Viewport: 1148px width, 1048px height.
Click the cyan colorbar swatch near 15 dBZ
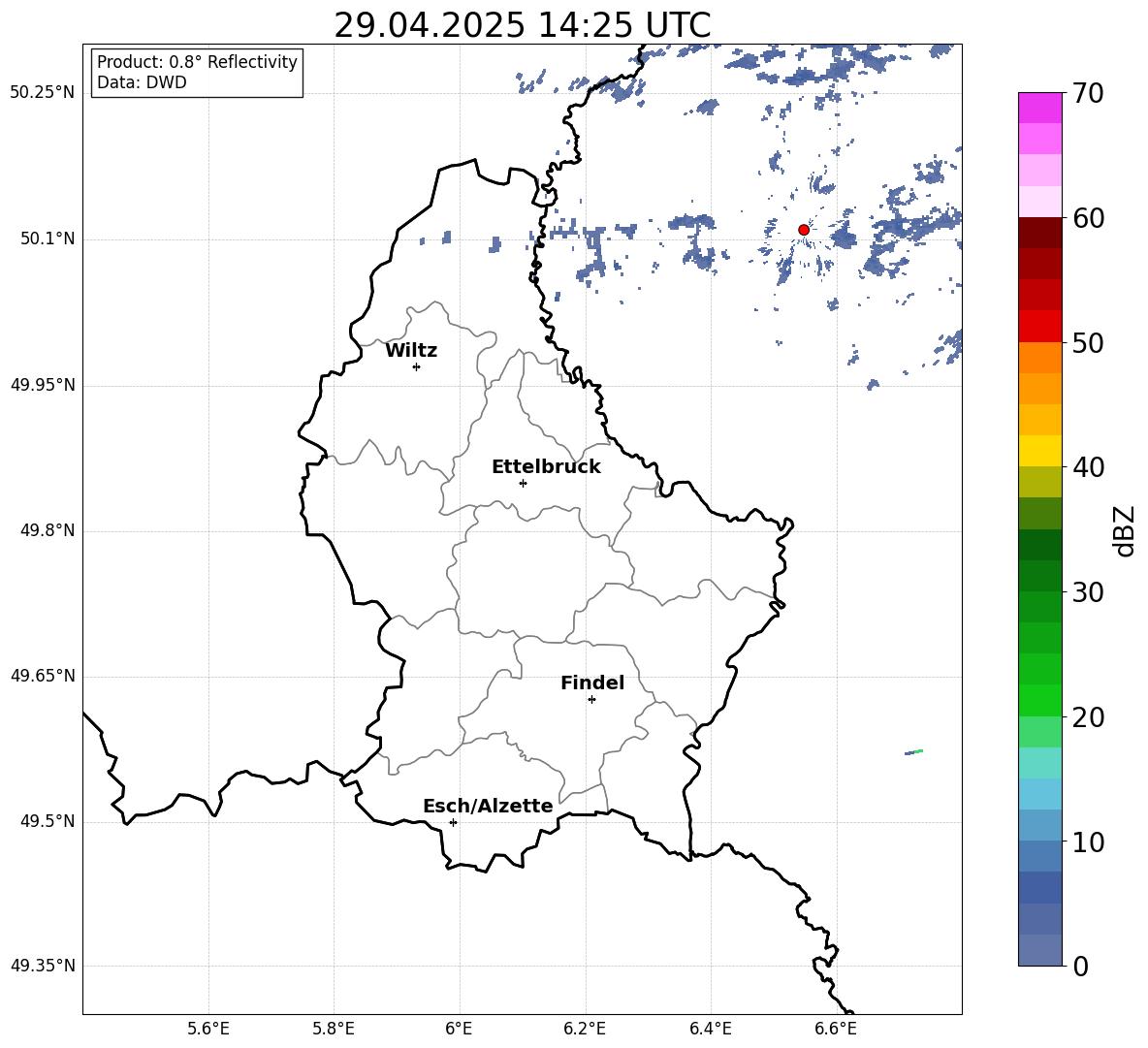click(1039, 763)
